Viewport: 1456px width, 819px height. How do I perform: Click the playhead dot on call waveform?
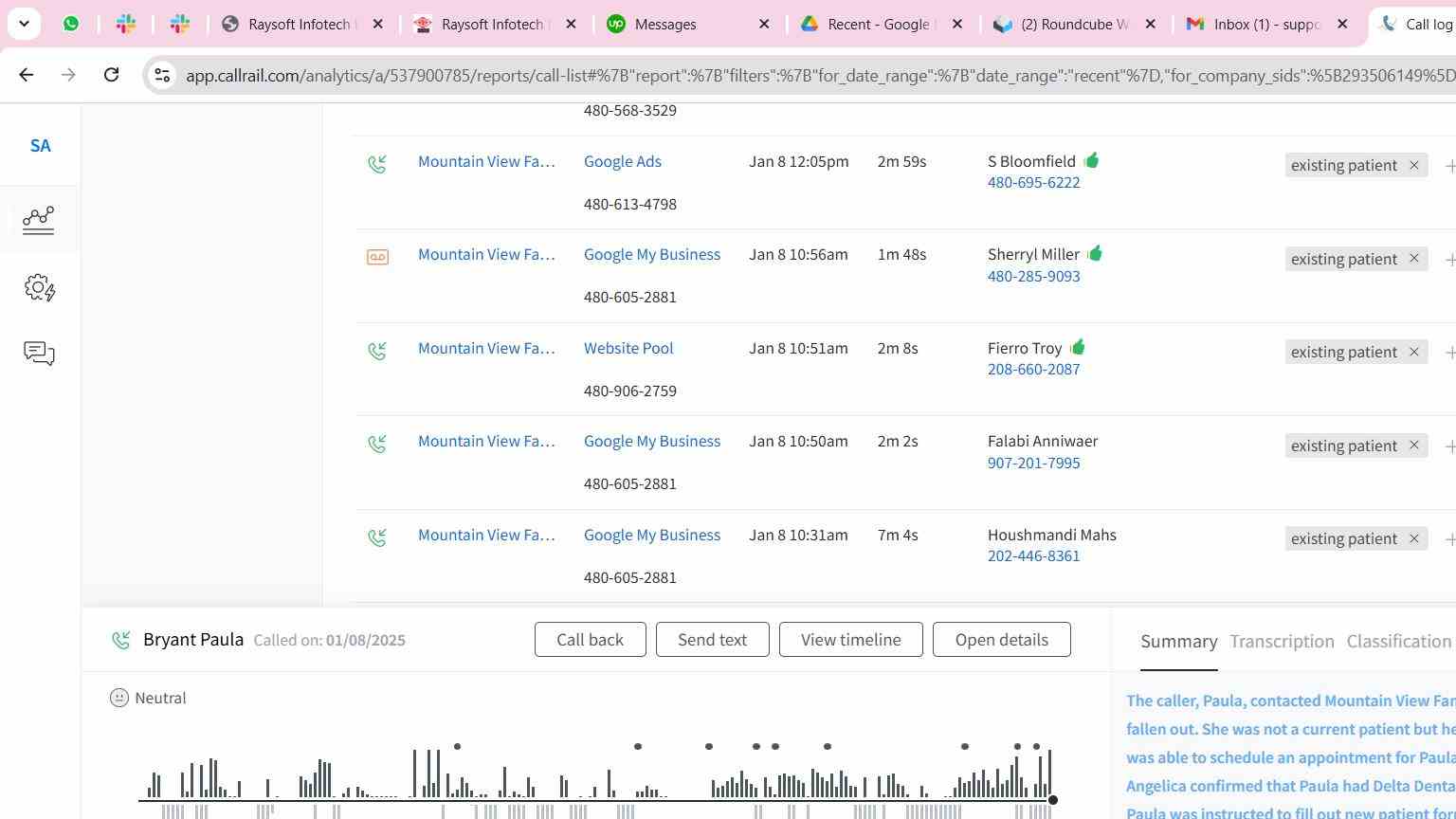[1052, 800]
